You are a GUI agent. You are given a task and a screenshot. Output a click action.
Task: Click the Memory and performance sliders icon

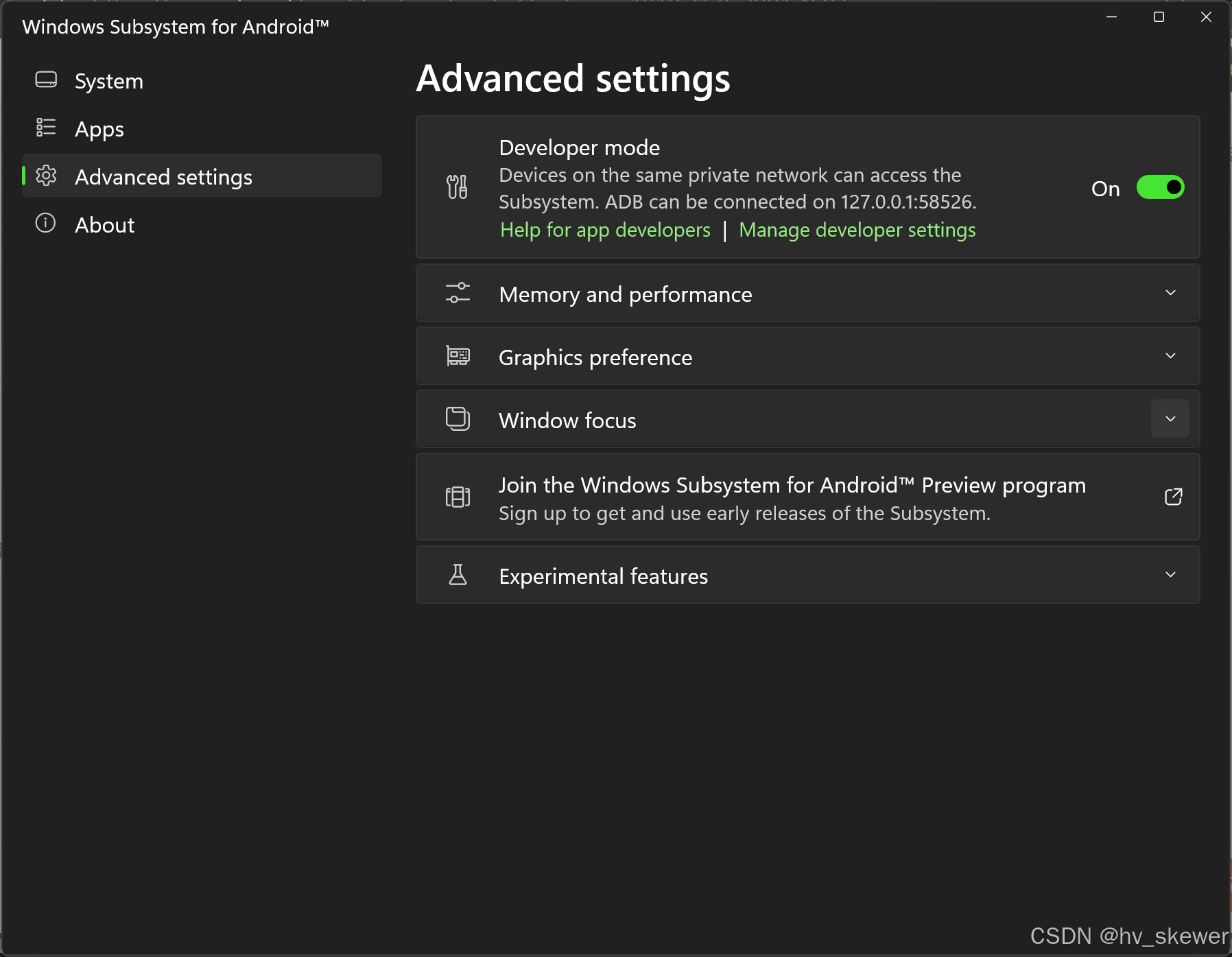pyautogui.click(x=458, y=293)
